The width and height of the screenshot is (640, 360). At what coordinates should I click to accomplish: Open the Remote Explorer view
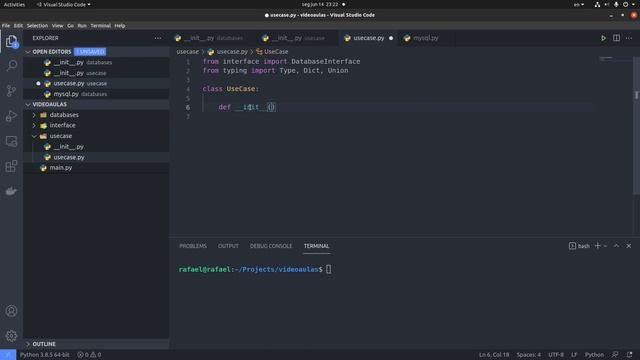11,141
